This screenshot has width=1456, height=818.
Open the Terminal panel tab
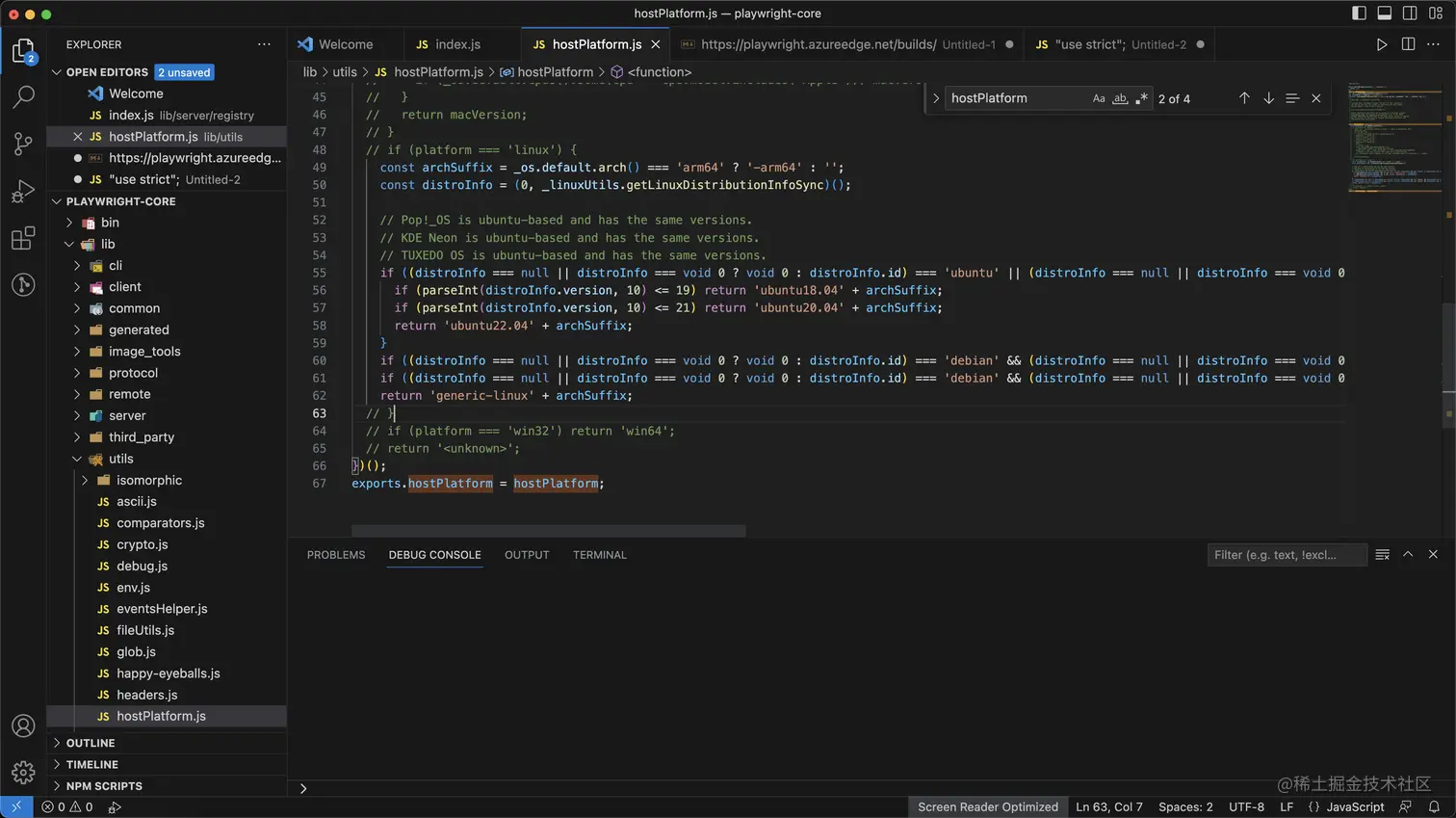tap(599, 555)
